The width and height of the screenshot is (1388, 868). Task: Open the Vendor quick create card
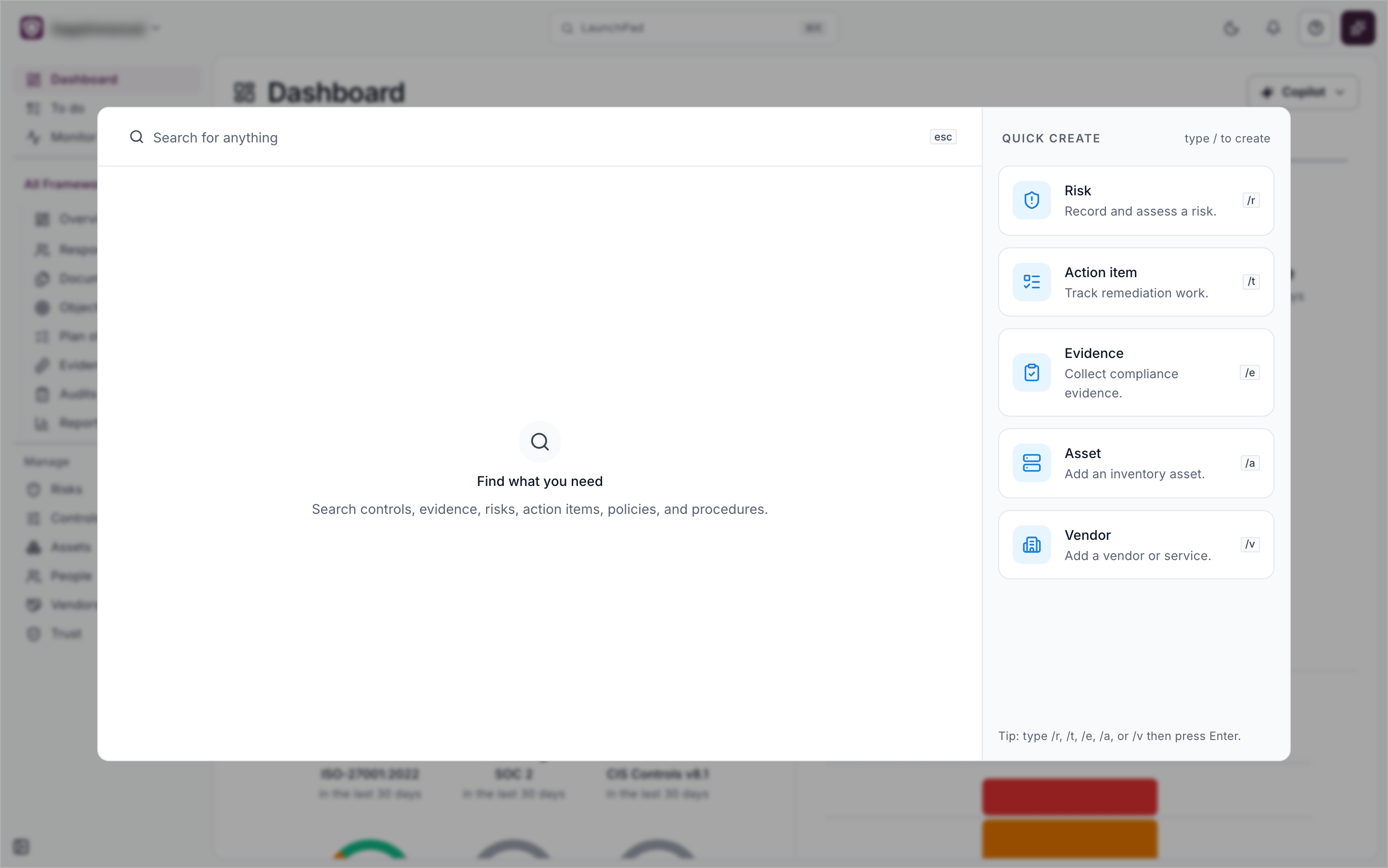point(1135,545)
